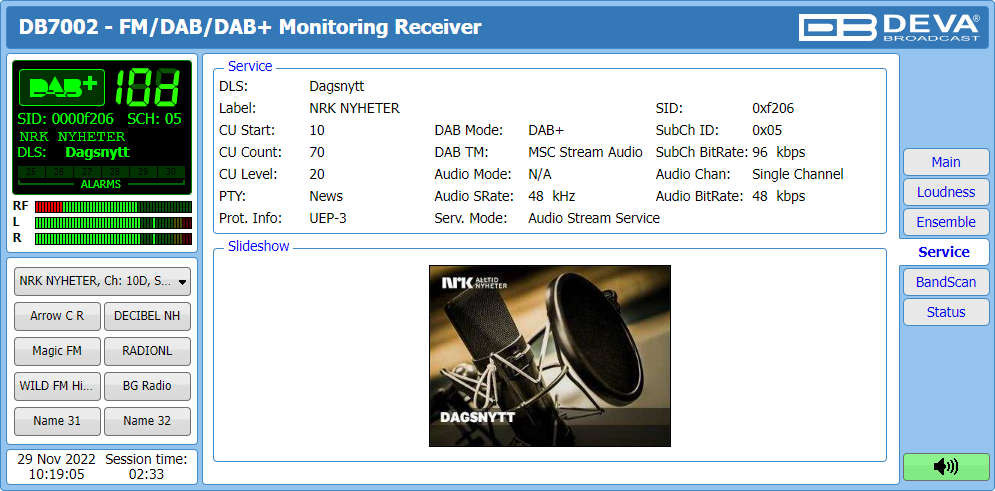Click alarm indicator 25
Screen dimensions: 995x491
click(30, 172)
